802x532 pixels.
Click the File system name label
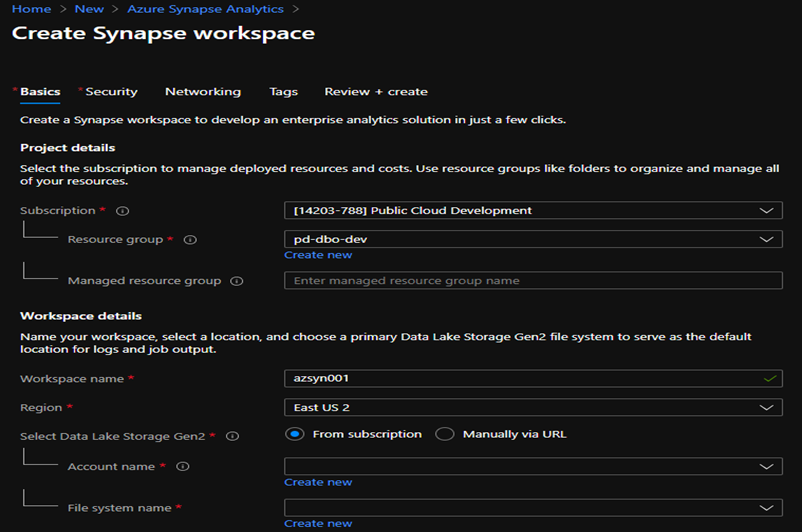tap(119, 508)
